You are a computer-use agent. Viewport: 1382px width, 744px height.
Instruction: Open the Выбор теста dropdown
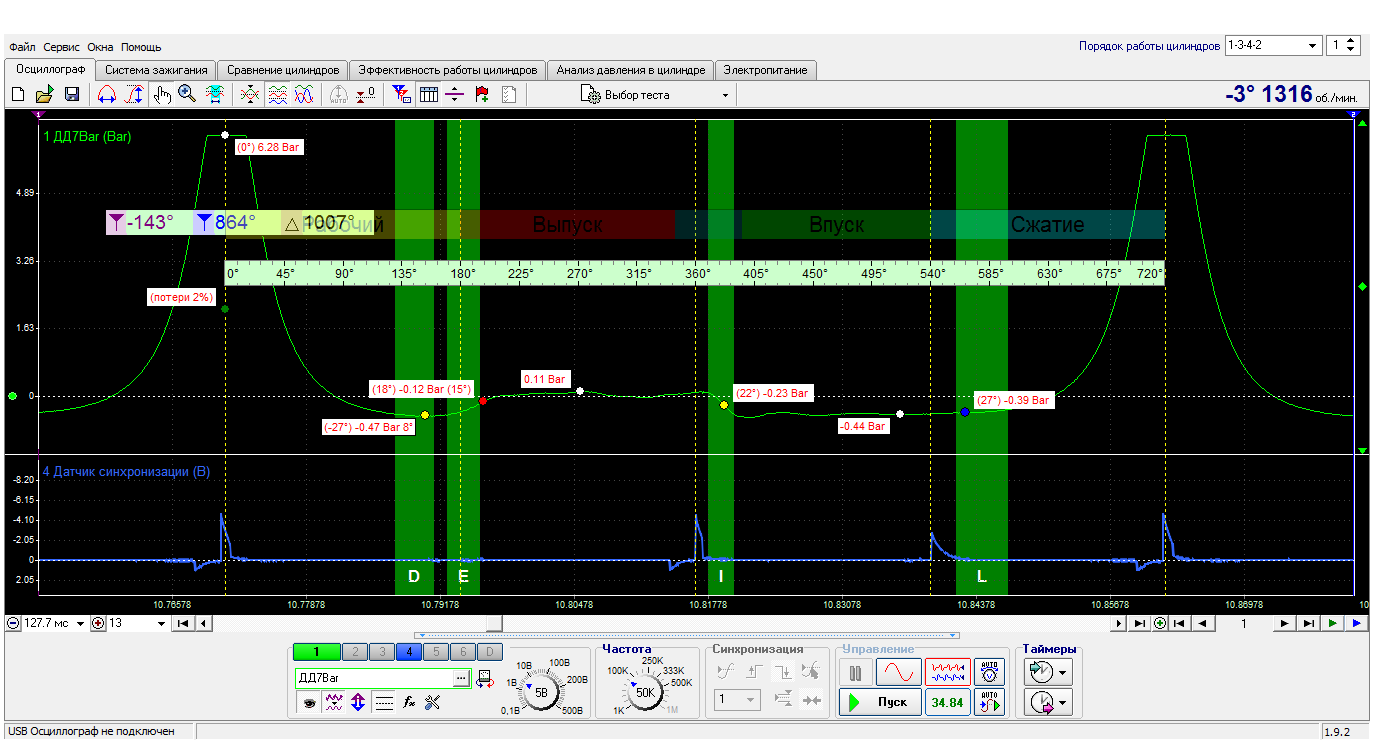tap(656, 95)
